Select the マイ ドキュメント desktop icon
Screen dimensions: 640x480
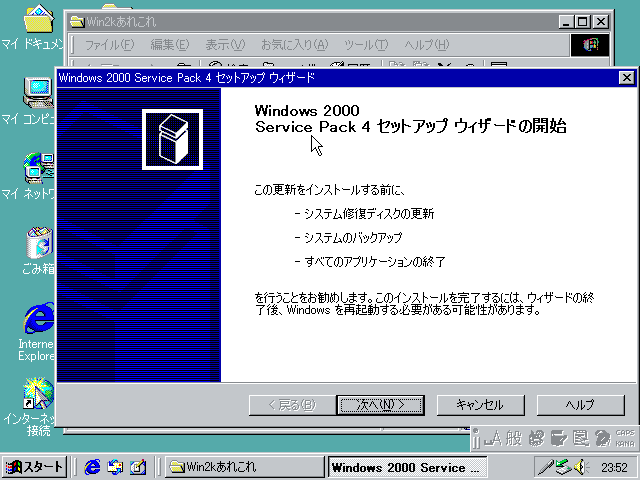[x=38, y=27]
